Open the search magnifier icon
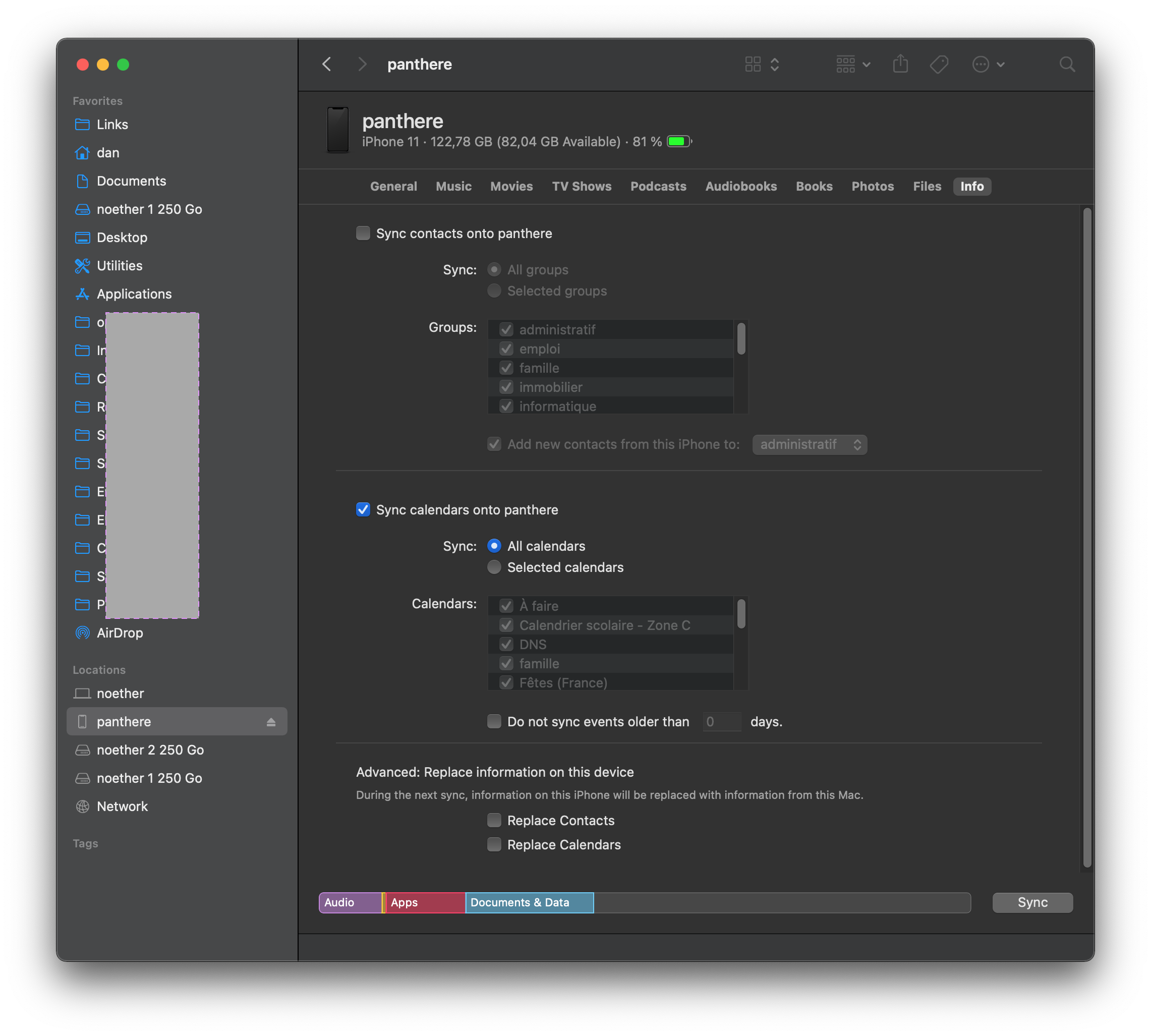This screenshot has height=1036, width=1151. pyautogui.click(x=1067, y=65)
